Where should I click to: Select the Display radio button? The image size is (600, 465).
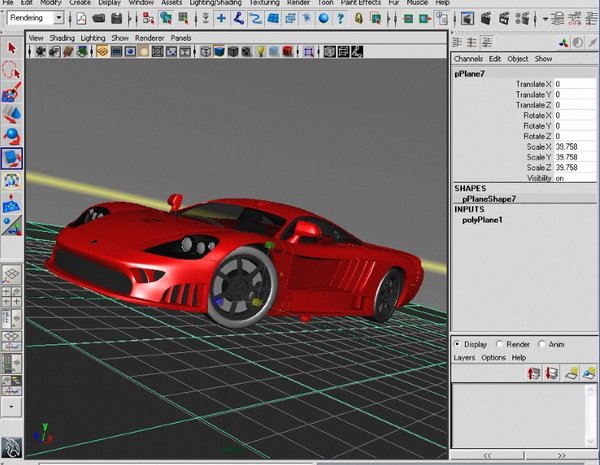tap(458, 344)
